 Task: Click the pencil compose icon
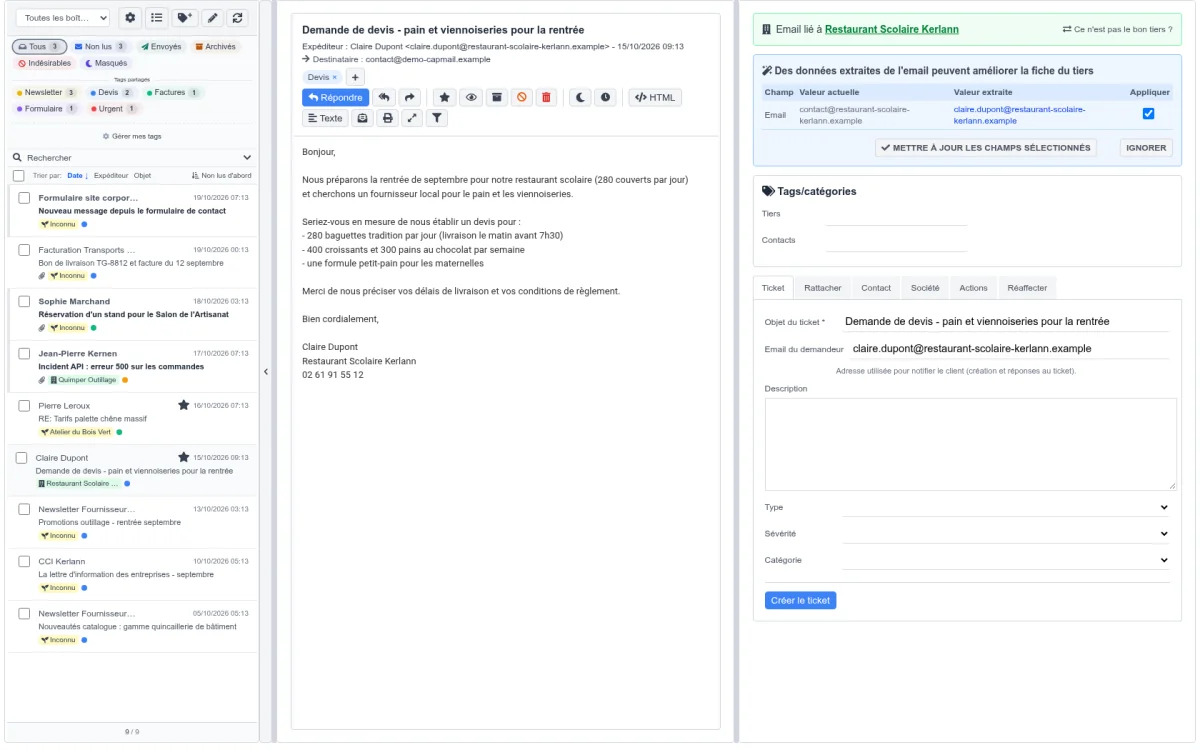pyautogui.click(x=212, y=18)
